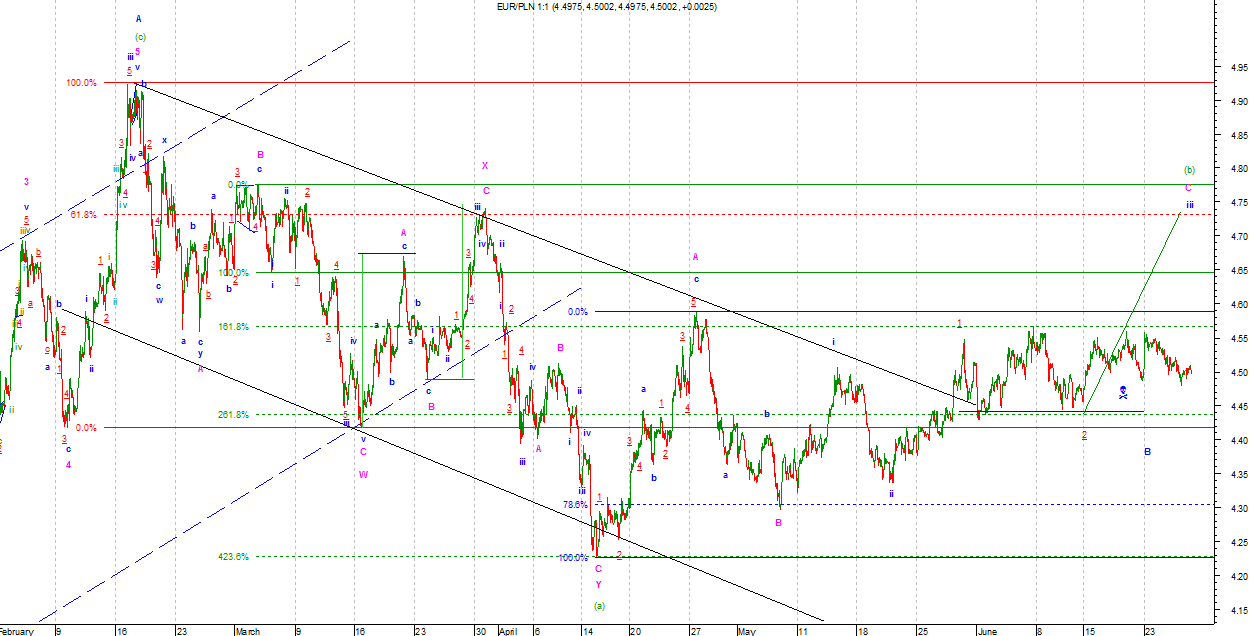This screenshot has height=636, width=1250.
Task: Select the green 261.8% level label
Action: (x=233, y=415)
